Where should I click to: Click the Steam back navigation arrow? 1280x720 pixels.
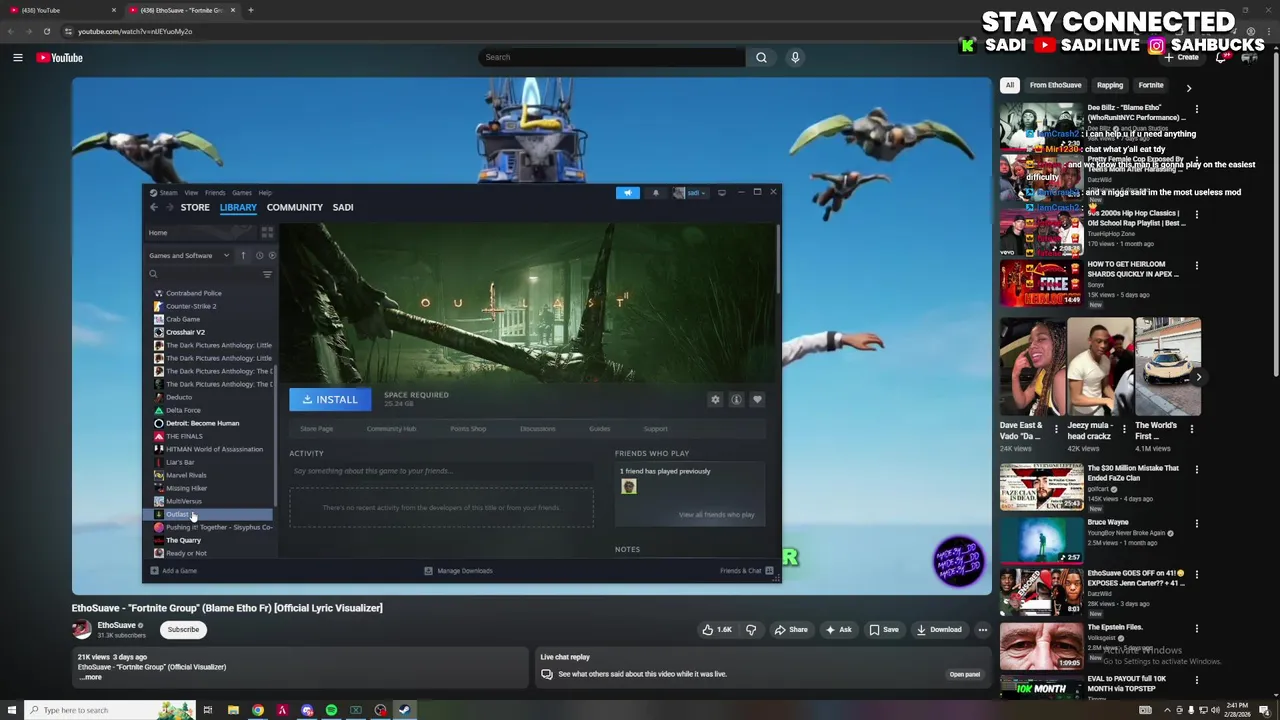[154, 207]
